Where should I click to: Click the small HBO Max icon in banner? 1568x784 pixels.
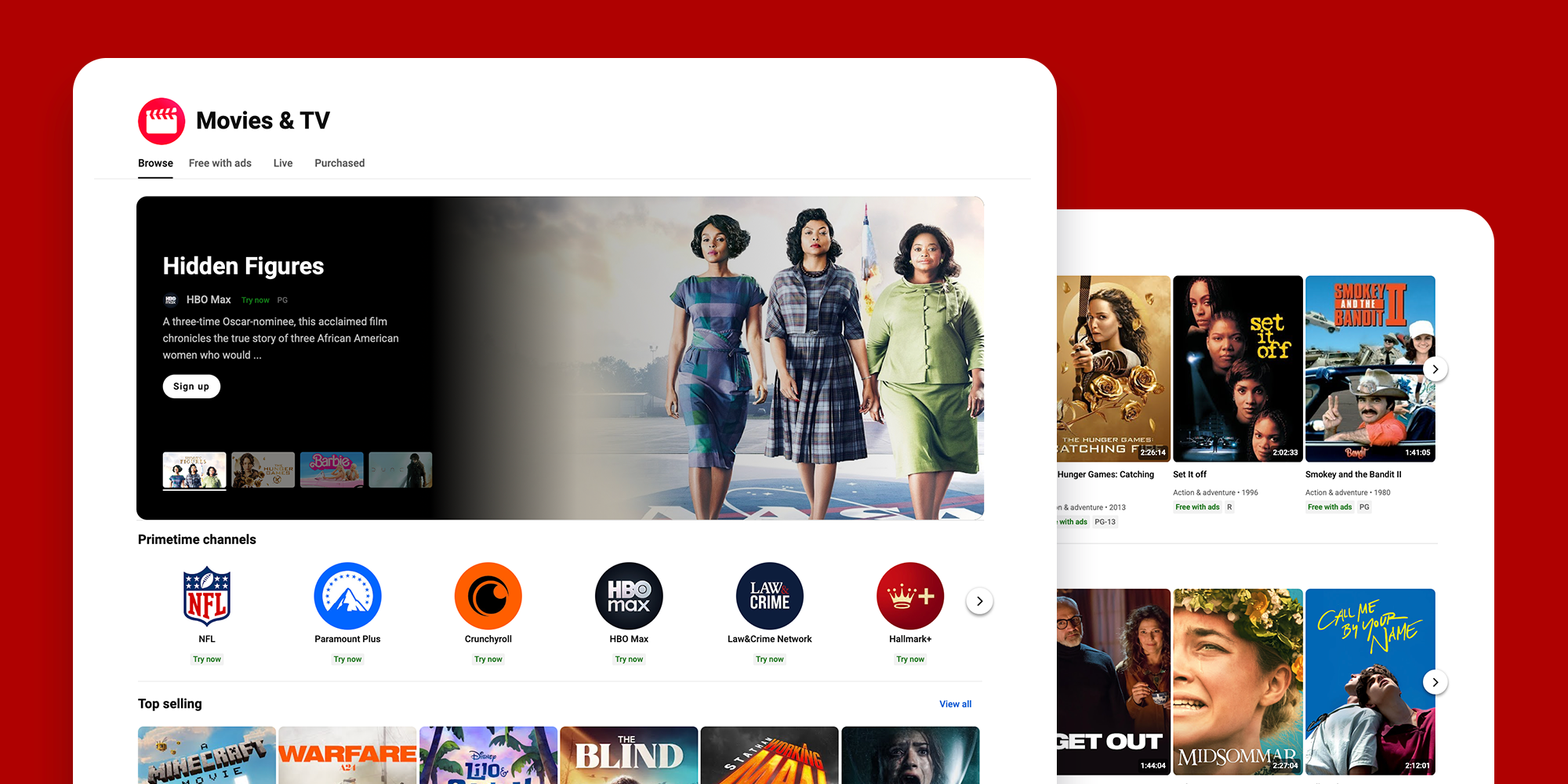point(171,299)
